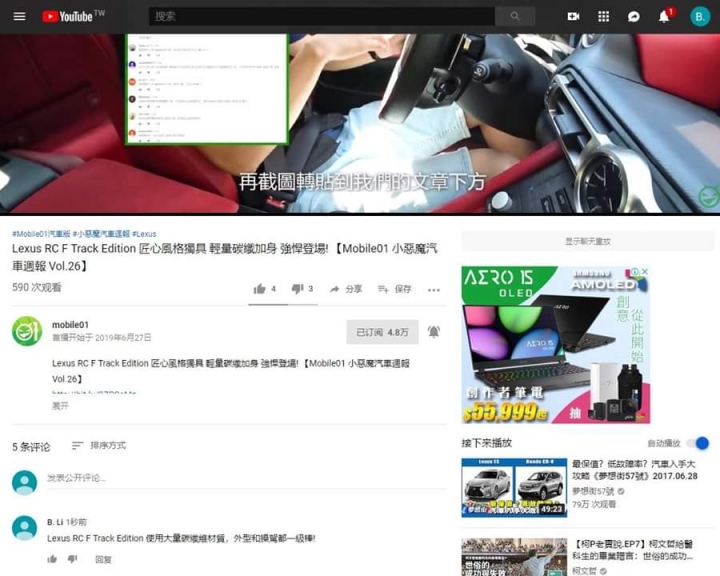This screenshot has height=576, width=720.
Task: Open 最保值？低故障率？ video title
Action: 635,470
